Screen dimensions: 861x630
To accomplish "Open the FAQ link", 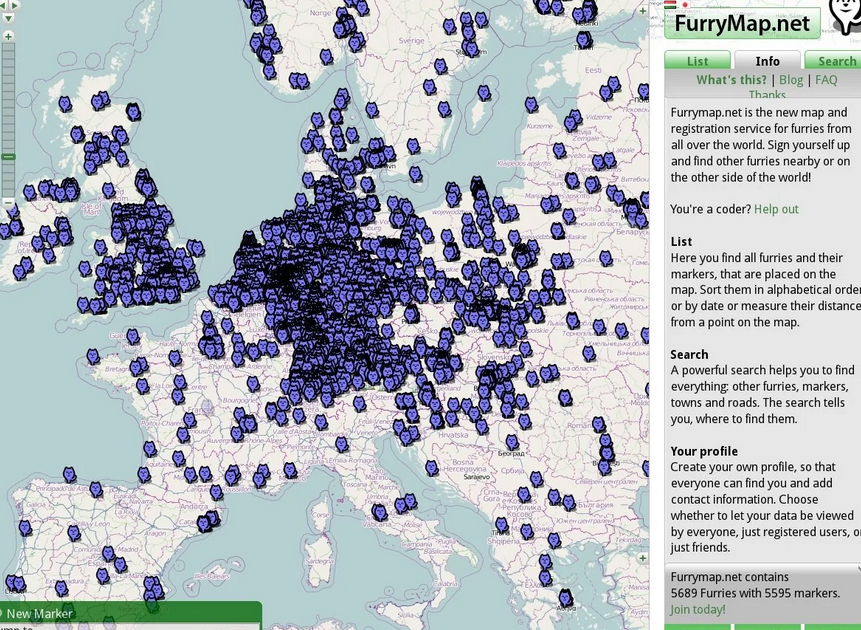I will click(826, 80).
